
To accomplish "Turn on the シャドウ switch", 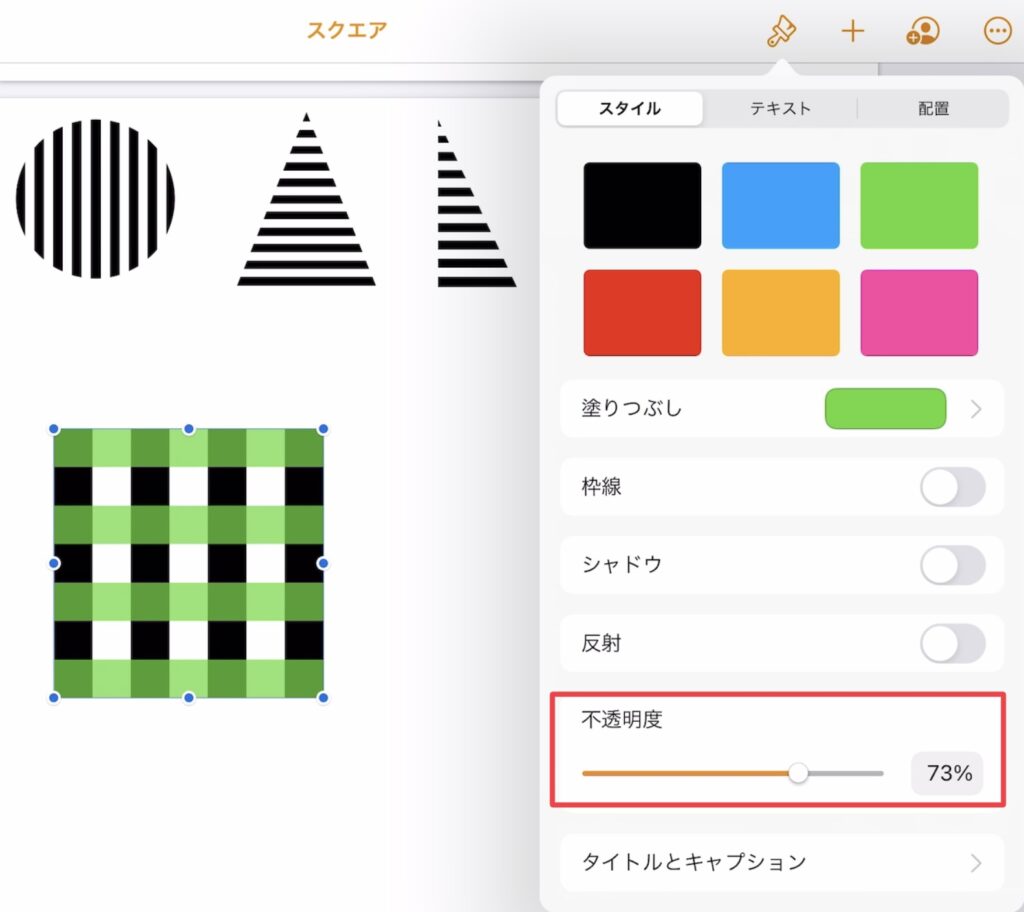I will [x=952, y=565].
